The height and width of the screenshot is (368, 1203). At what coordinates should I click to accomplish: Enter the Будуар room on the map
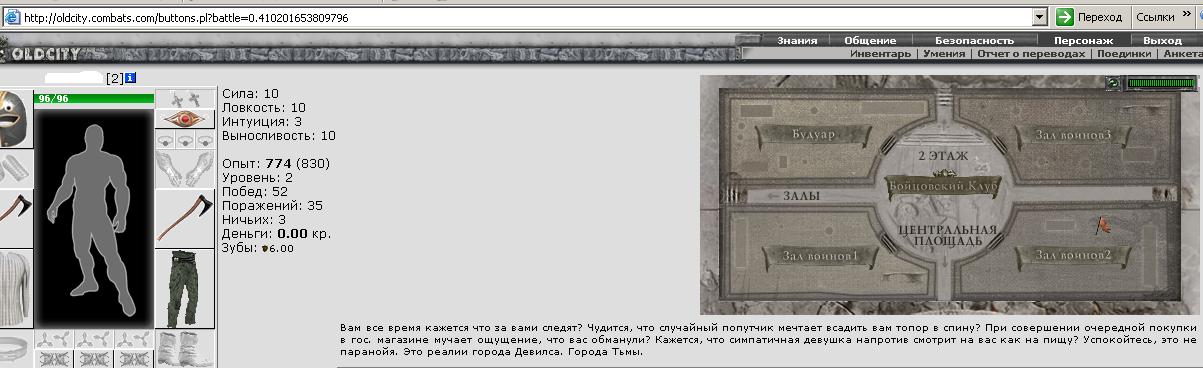(811, 134)
